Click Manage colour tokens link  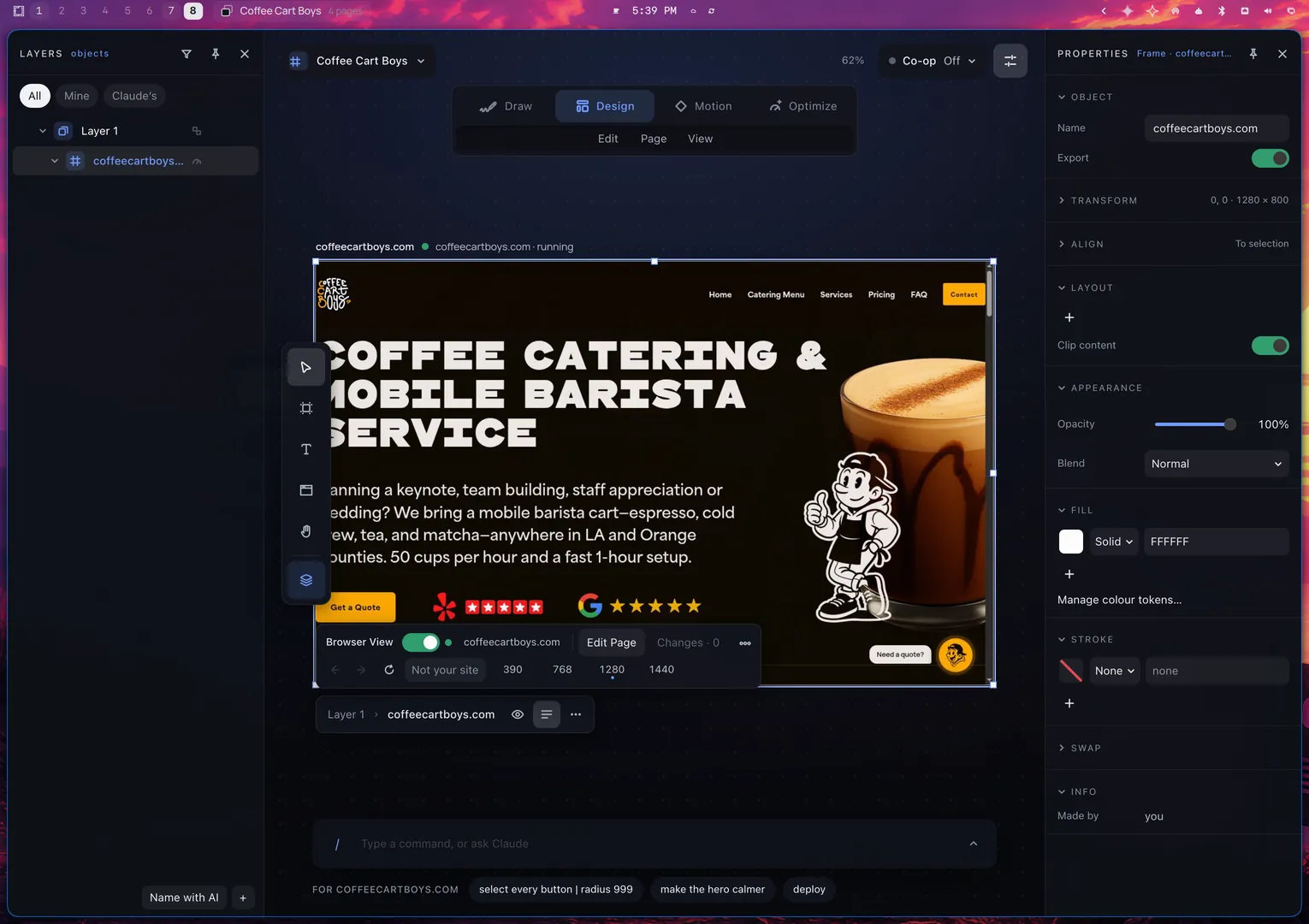point(1119,600)
